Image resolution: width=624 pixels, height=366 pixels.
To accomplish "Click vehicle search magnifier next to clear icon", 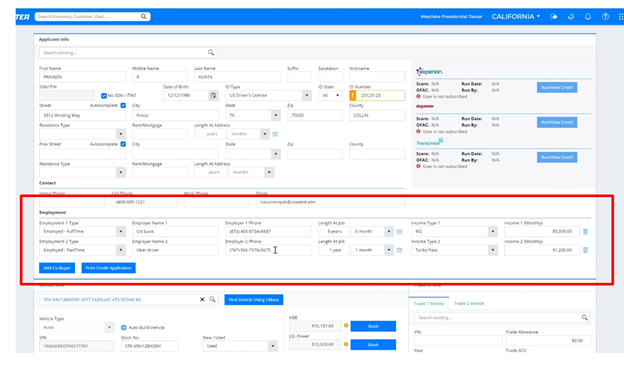I will pyautogui.click(x=213, y=300).
